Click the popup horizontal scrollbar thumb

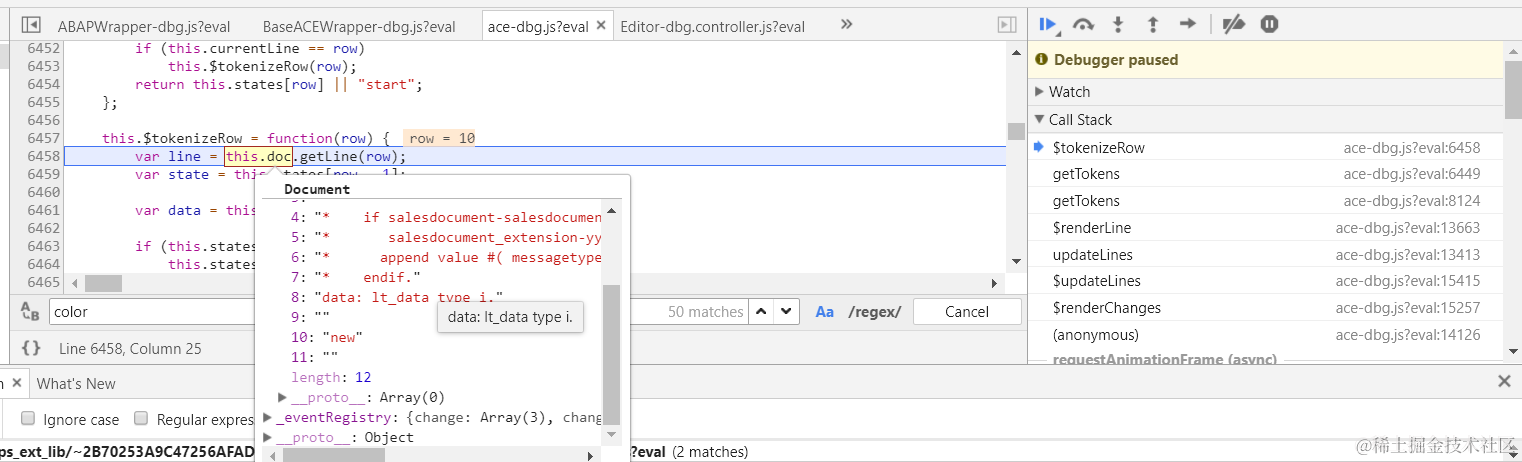pyautogui.click(x=333, y=454)
